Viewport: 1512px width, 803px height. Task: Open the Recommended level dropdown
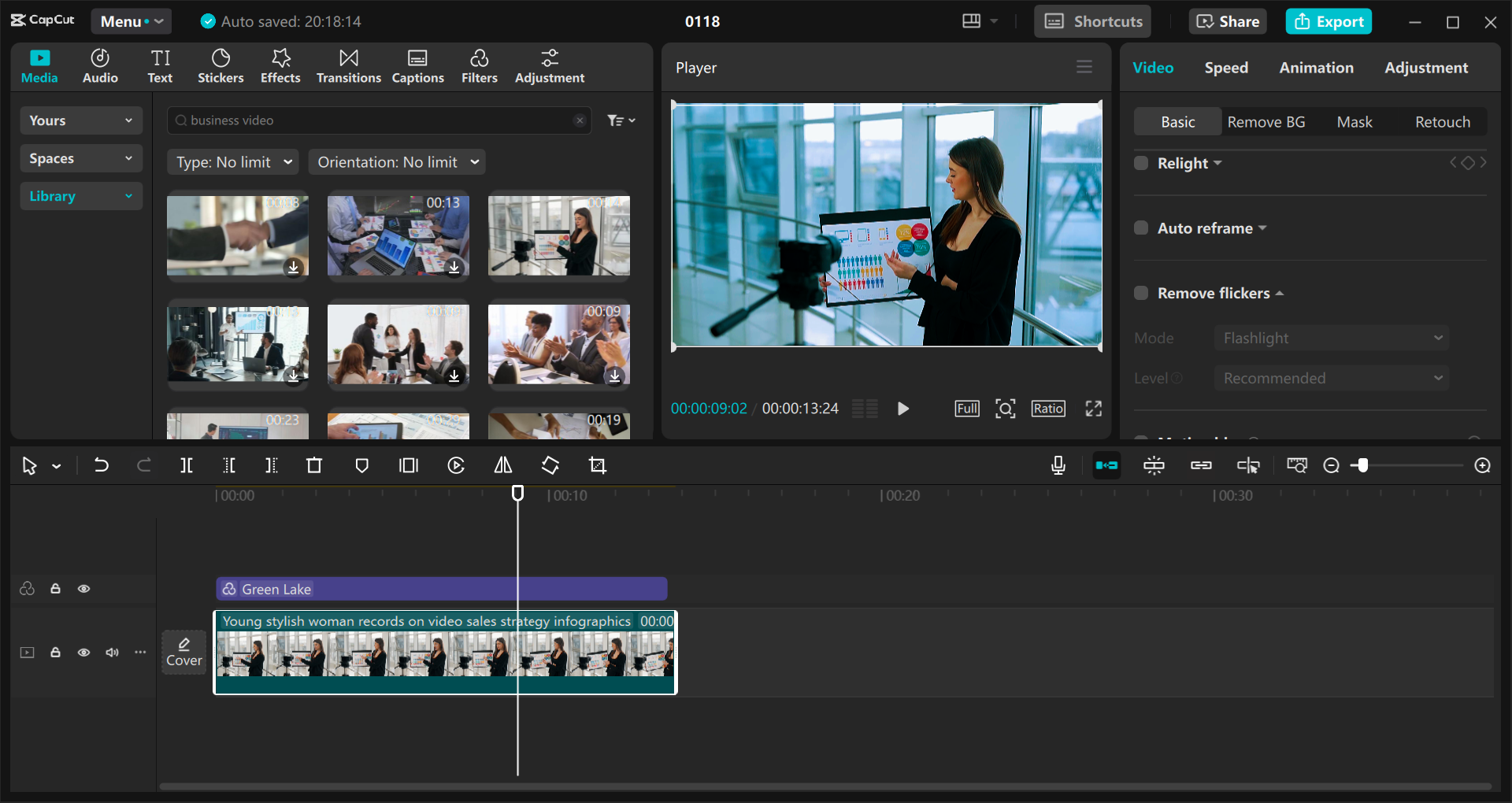tap(1330, 378)
